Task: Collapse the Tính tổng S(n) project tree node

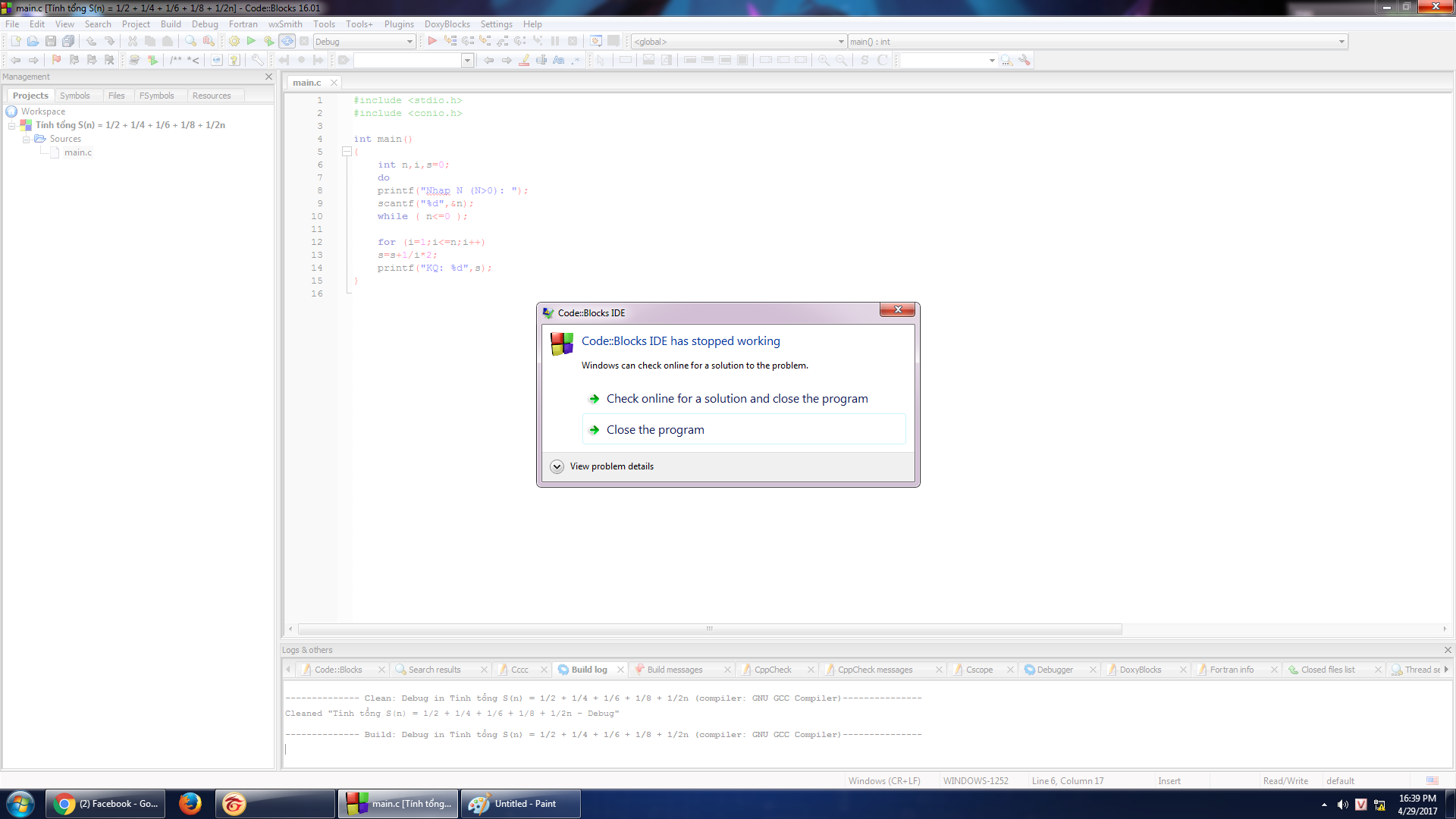Action: click(12, 125)
